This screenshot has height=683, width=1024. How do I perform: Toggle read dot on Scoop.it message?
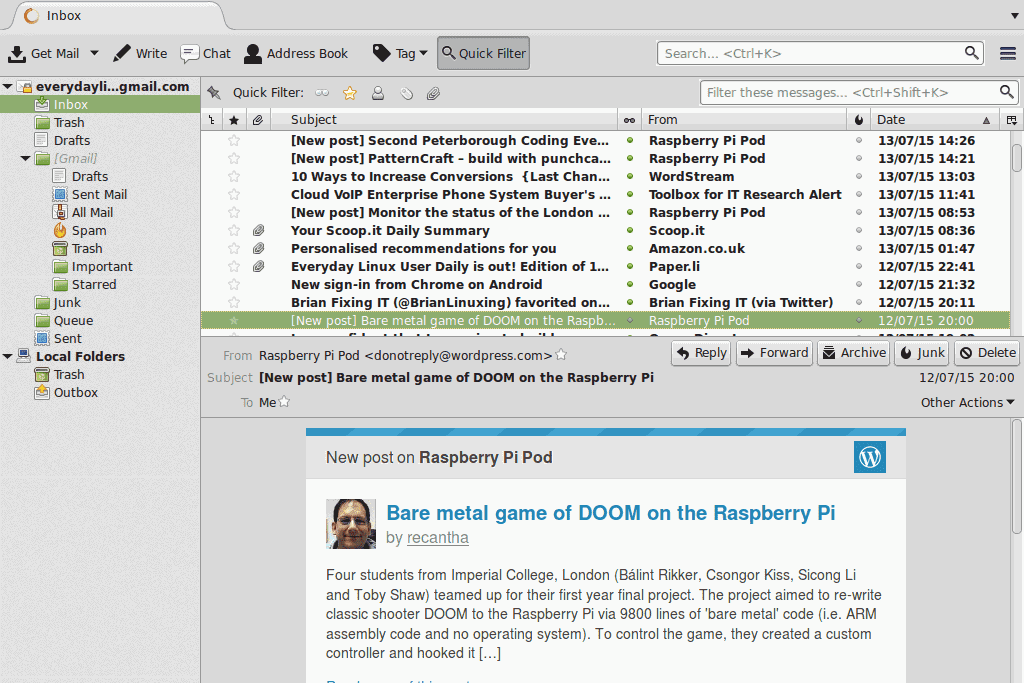pyautogui.click(x=630, y=230)
